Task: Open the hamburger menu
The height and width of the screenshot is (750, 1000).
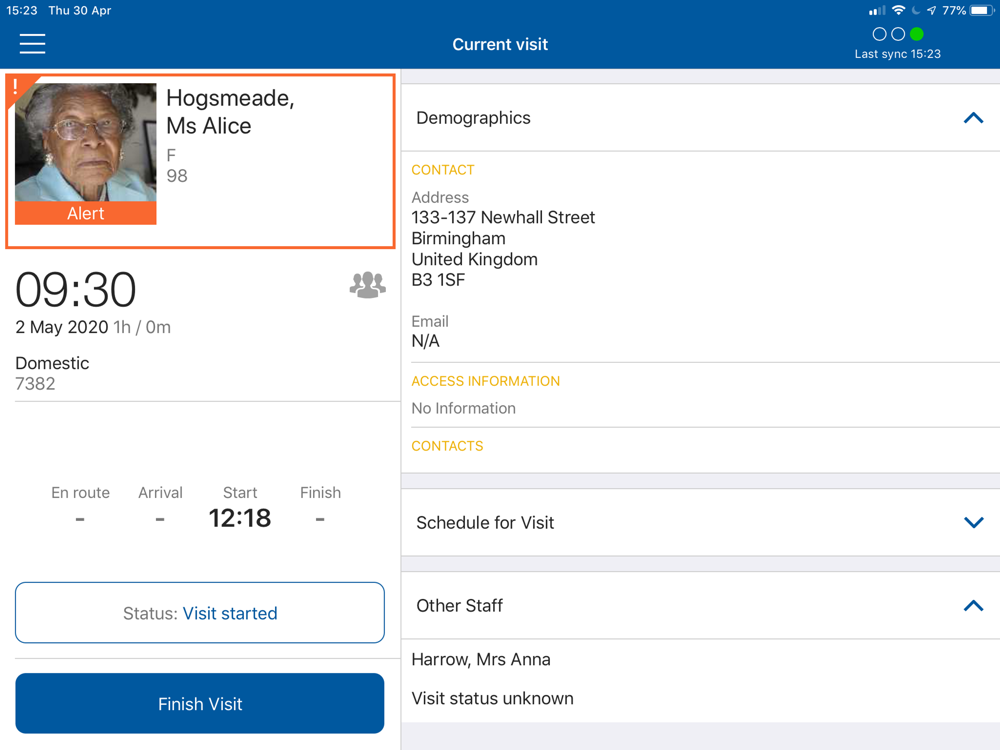Action: pos(32,44)
